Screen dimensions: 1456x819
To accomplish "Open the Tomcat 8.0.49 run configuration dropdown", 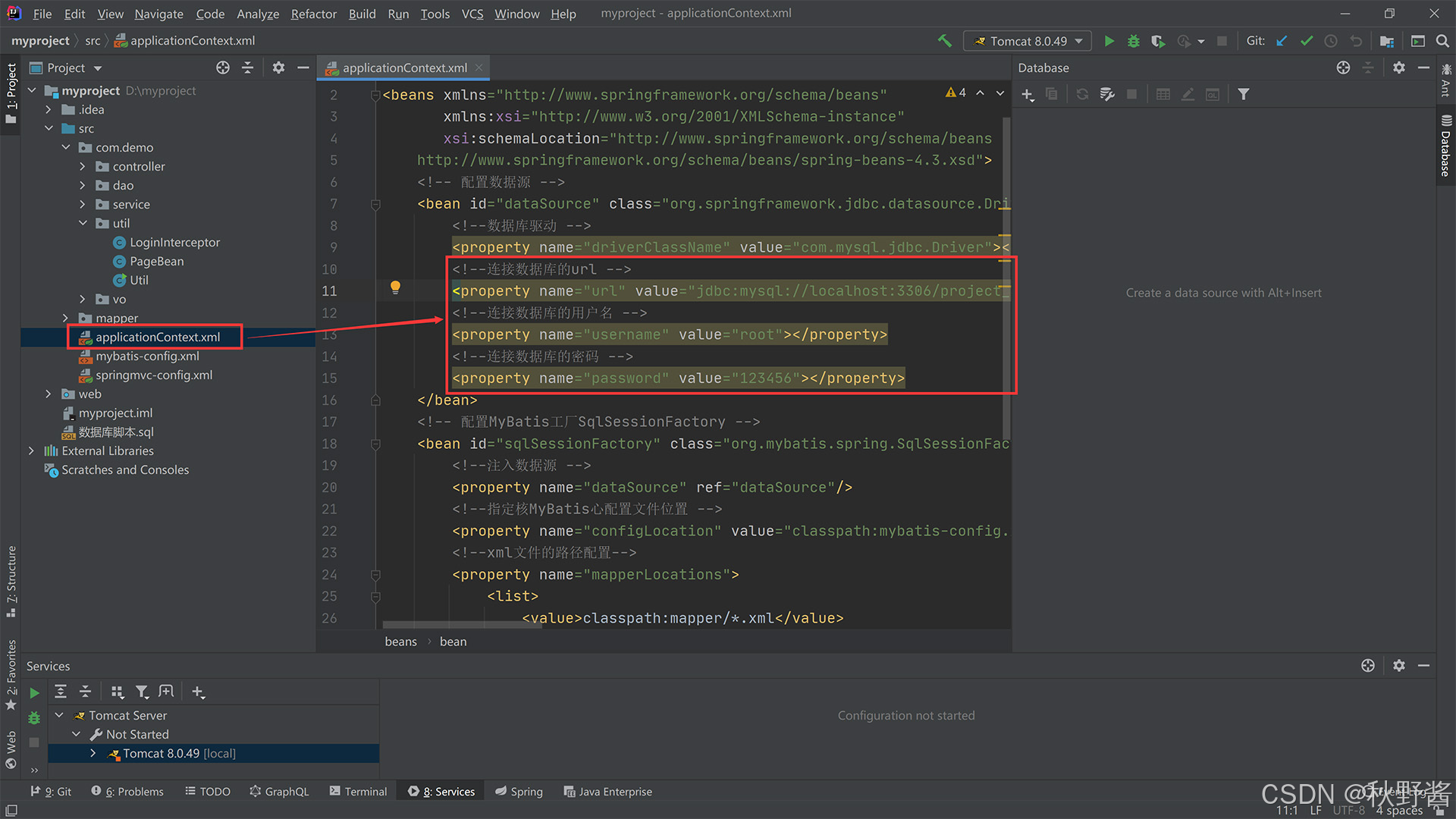I will coord(1028,41).
